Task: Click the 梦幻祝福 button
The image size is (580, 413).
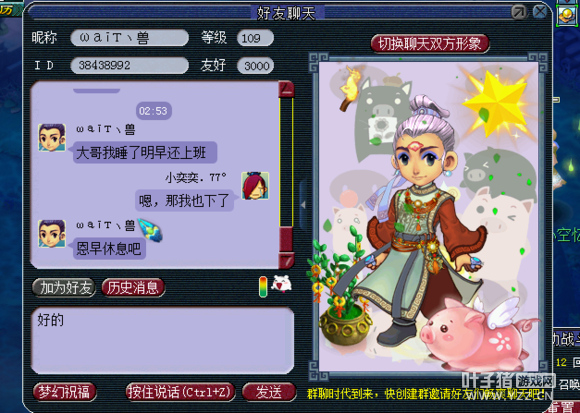Action: click(65, 392)
